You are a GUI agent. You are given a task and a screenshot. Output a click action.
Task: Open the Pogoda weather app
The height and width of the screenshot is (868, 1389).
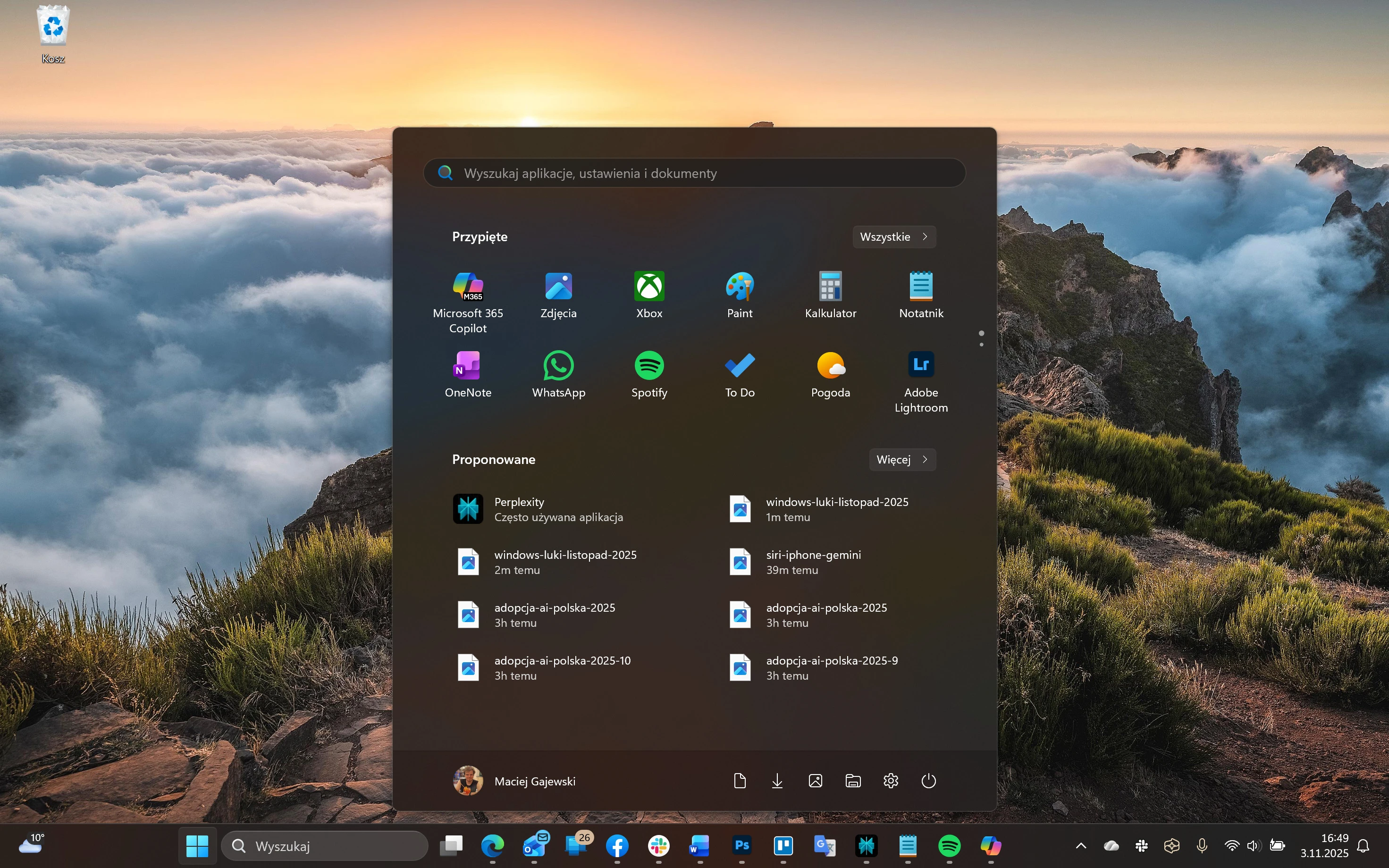pos(830,366)
